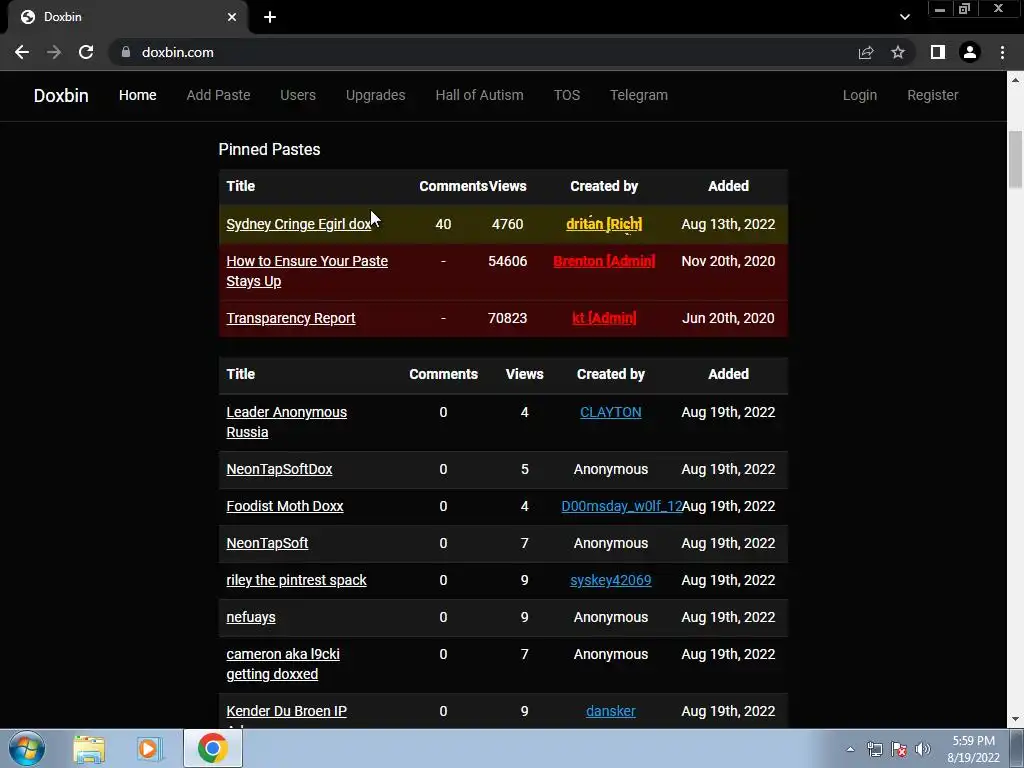Viewport: 1024px width, 768px height.
Task: Bookmark this page with the star icon
Action: (x=898, y=52)
